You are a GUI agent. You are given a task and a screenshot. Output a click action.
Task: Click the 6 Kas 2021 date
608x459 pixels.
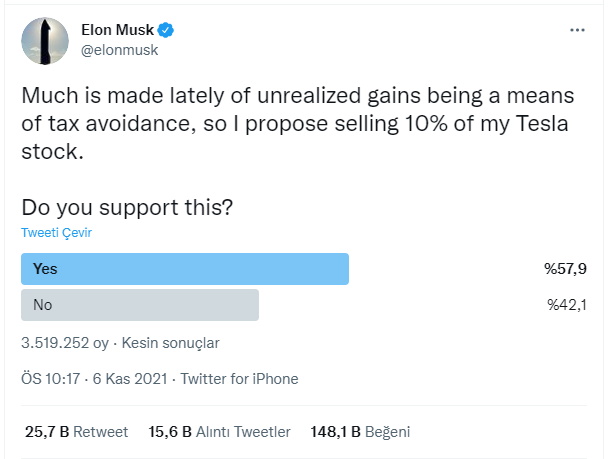click(130, 379)
